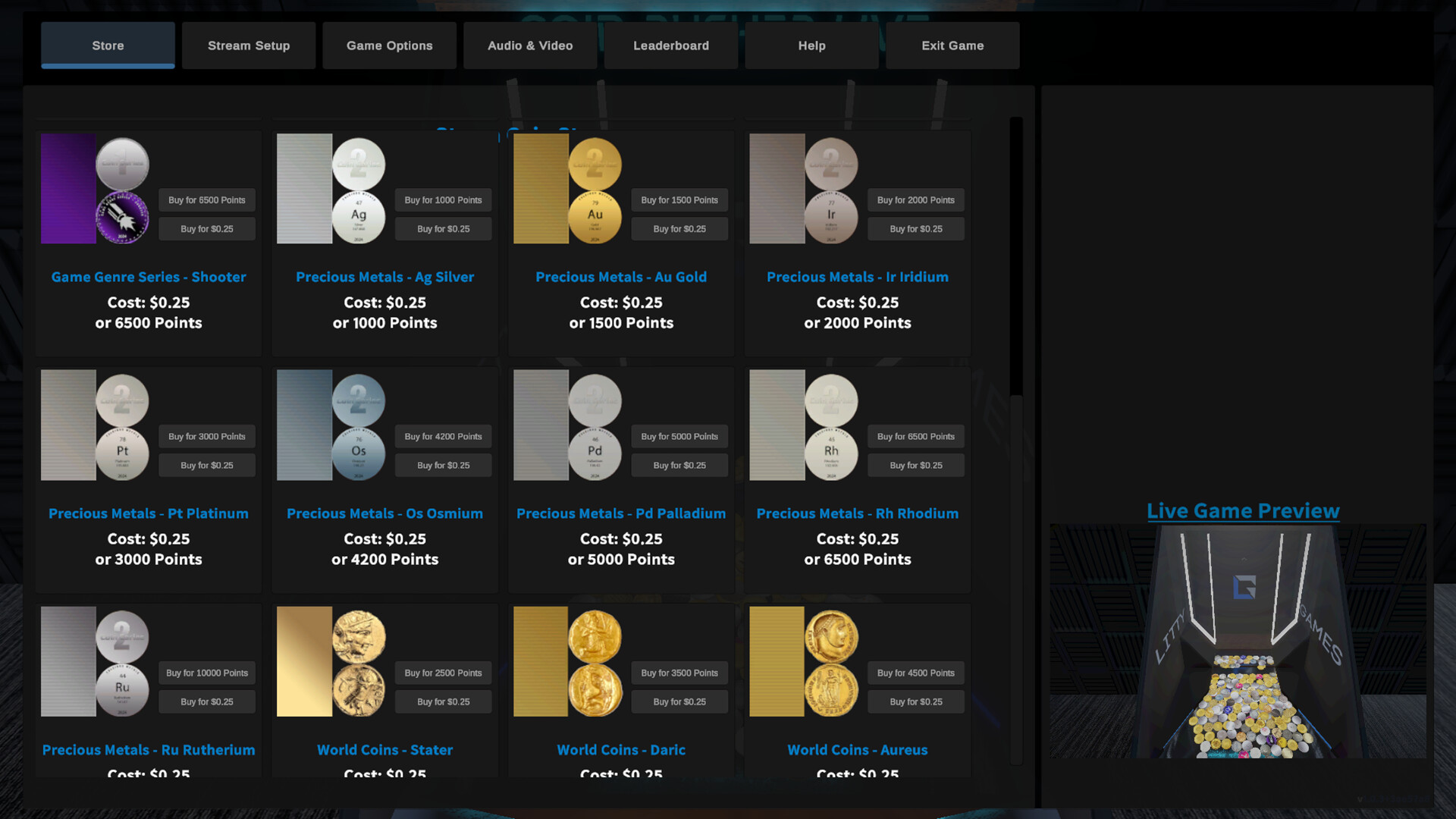Click the Au Gold coin icon
The image size is (1456, 819).
pos(595,217)
